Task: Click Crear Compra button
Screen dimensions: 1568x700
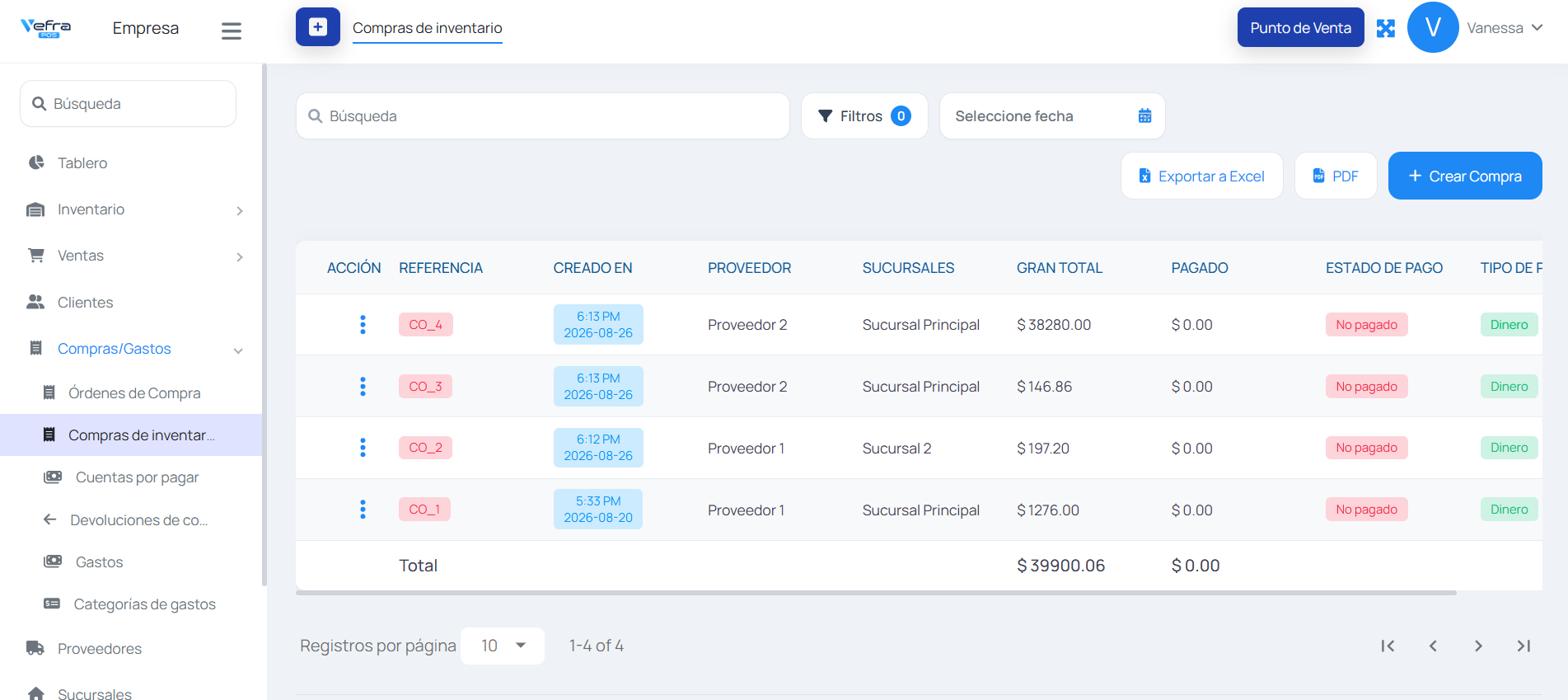Action: 1465,176
